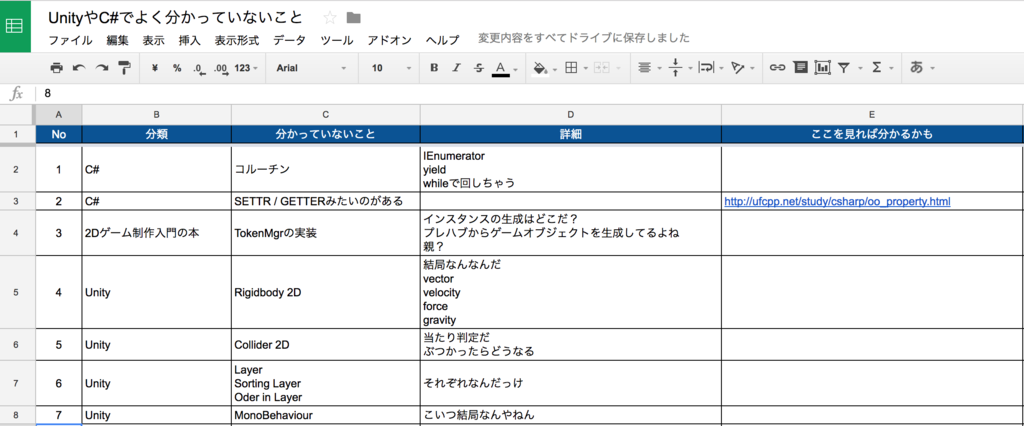Image resolution: width=1024 pixels, height=426 pixels.
Task: Click the こいつ結局なんやねん cell
Action: click(571, 415)
